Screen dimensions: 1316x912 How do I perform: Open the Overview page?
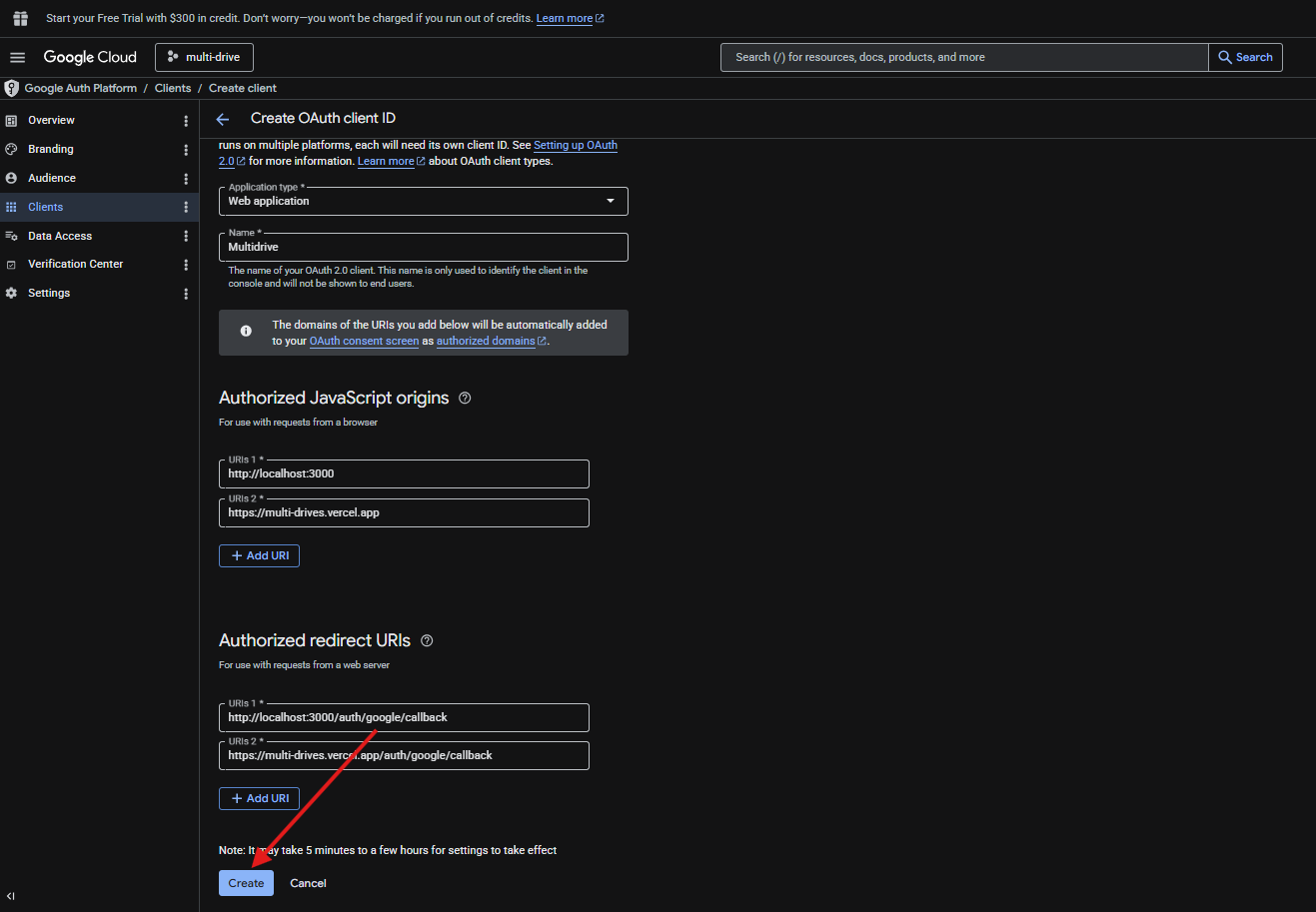pos(51,120)
